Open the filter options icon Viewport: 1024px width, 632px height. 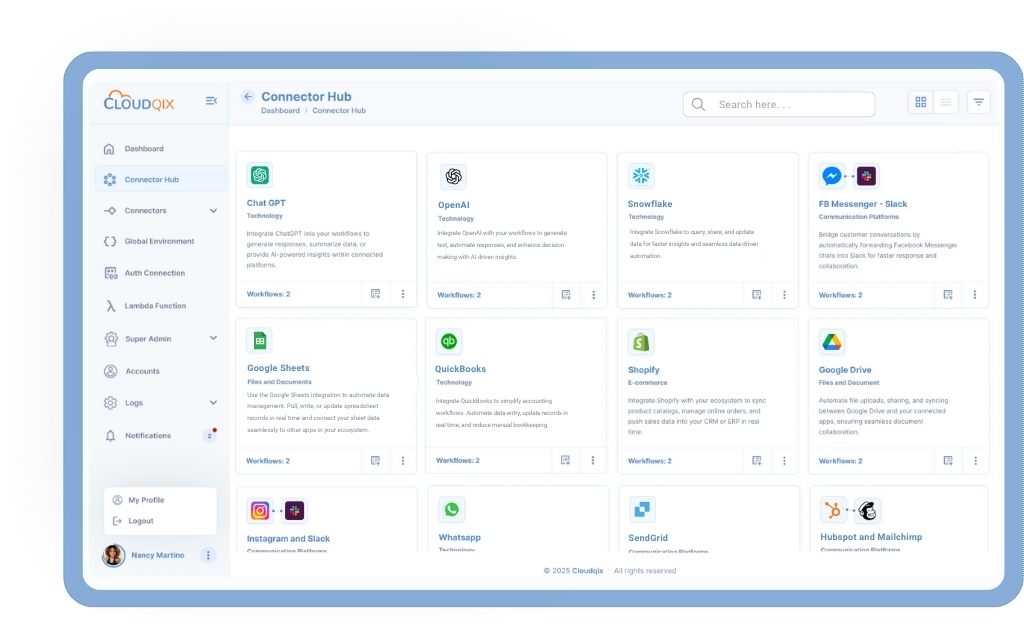tap(978, 102)
